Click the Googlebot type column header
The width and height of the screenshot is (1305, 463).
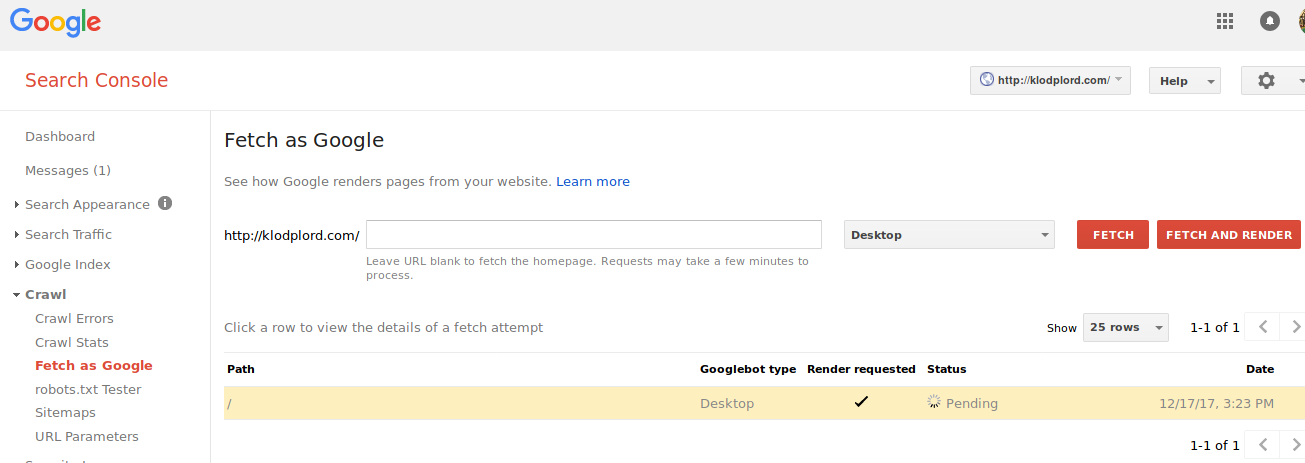tap(748, 369)
